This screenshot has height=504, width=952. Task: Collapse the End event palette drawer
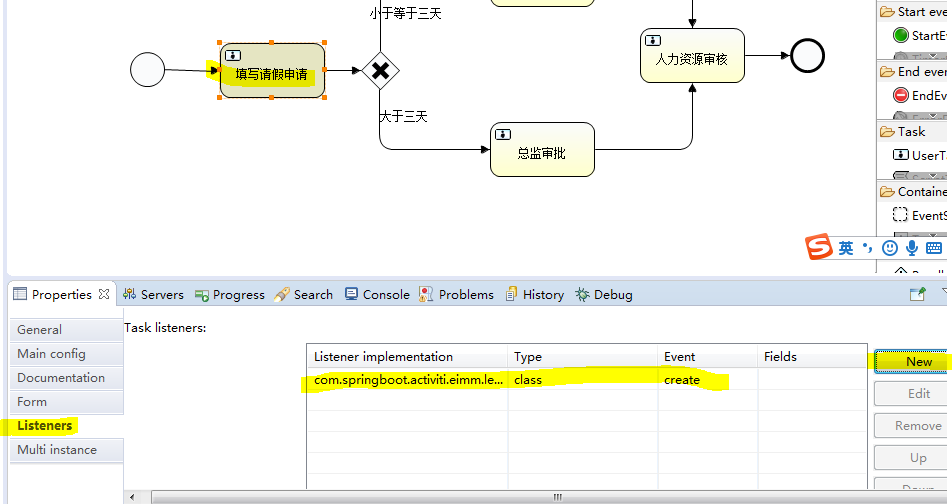coord(913,72)
